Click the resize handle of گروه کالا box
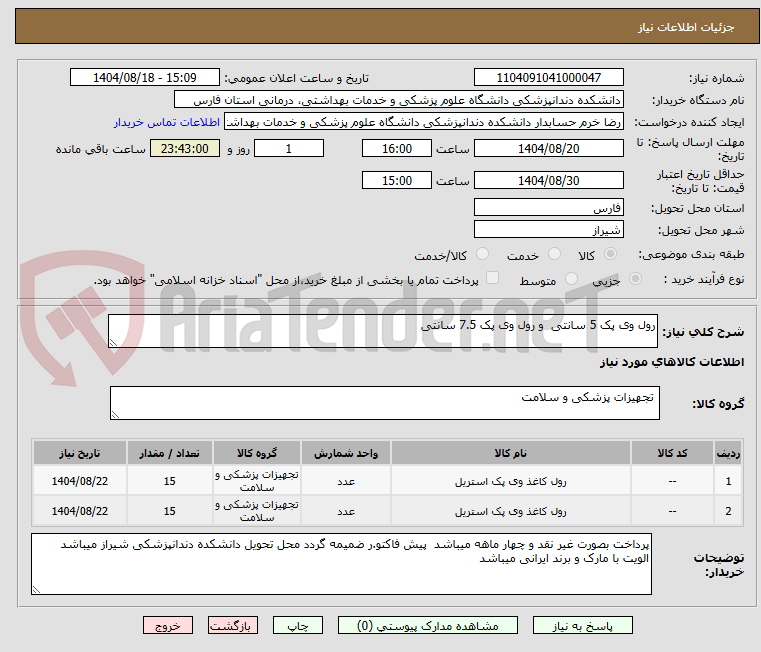Viewport: 761px width, 652px height. 115,415
